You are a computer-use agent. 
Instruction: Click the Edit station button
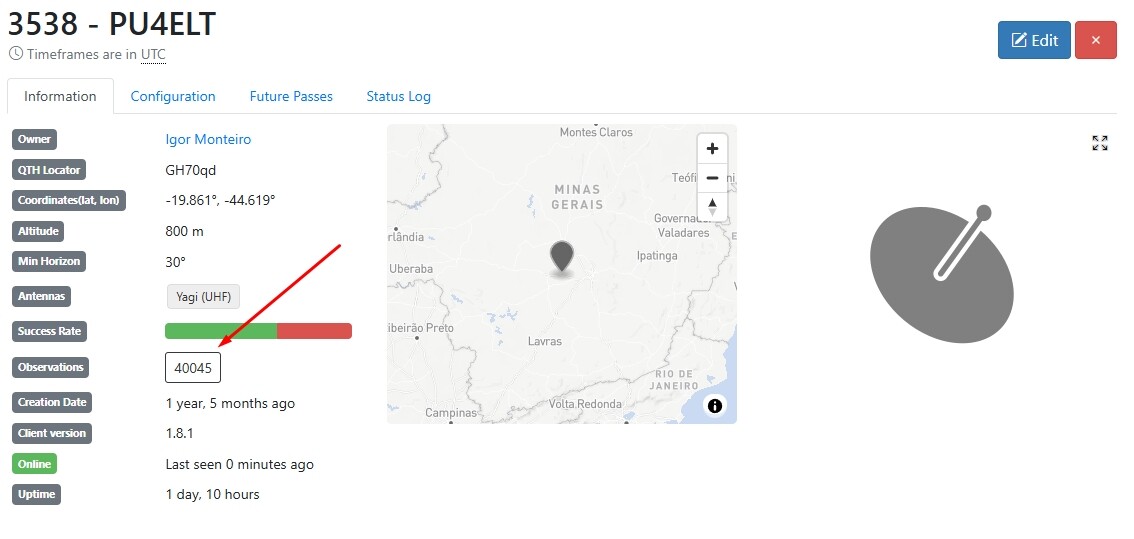pos(1034,40)
